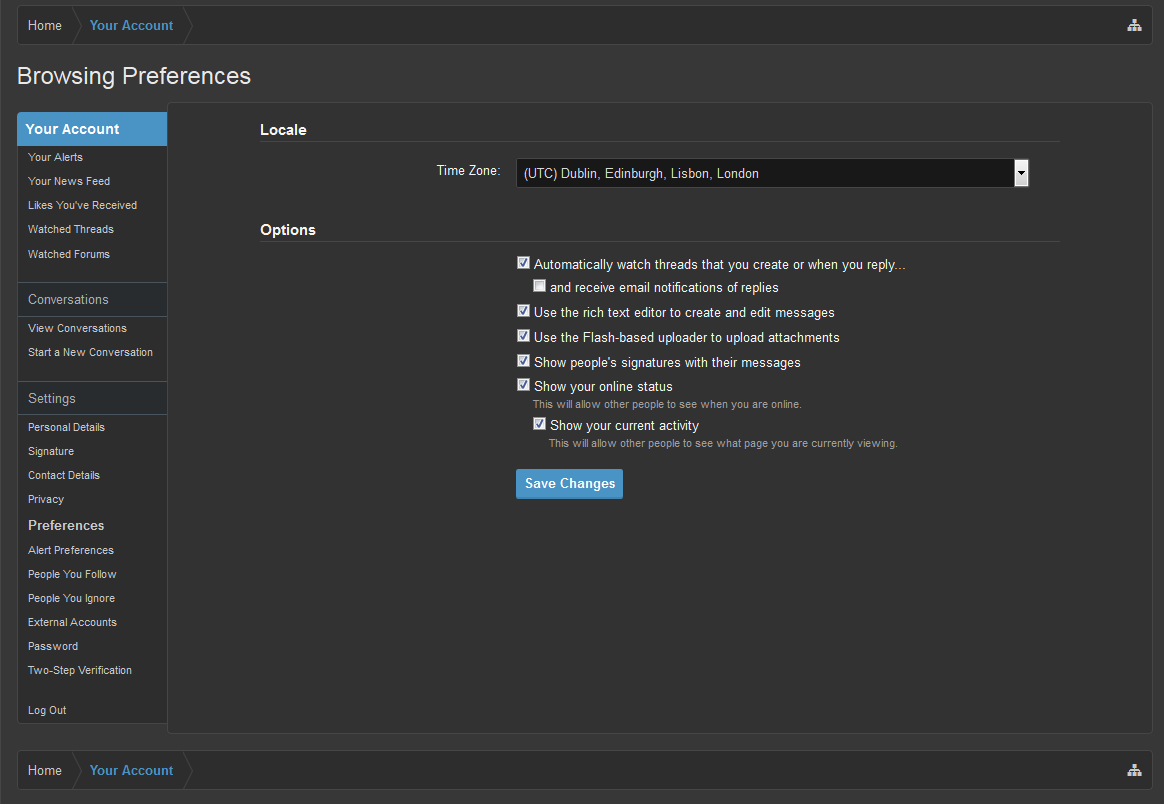Open External Accounts
Image resolution: width=1164 pixels, height=804 pixels.
pos(72,622)
